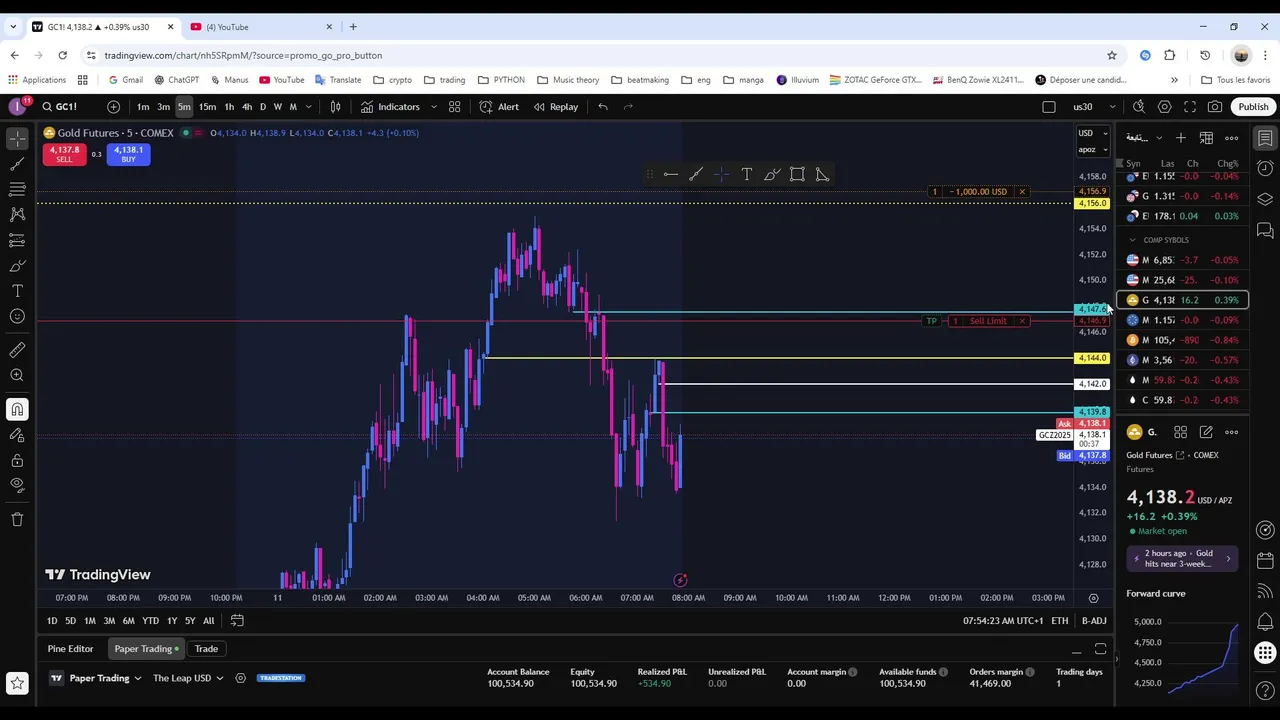Open the Fibonacci retracement tools
Screen dimensions: 1280x720
tap(17, 189)
